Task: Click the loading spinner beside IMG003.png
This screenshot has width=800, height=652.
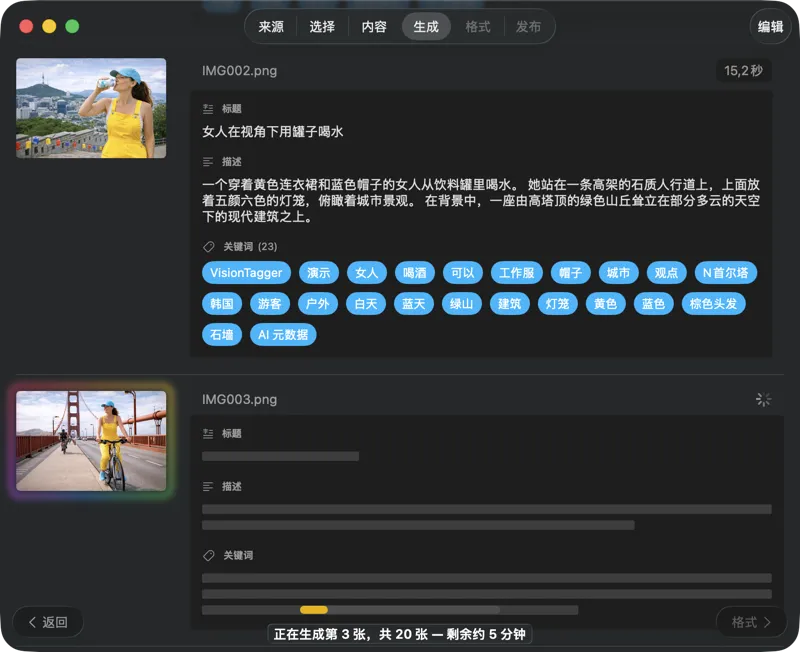Action: point(764,399)
